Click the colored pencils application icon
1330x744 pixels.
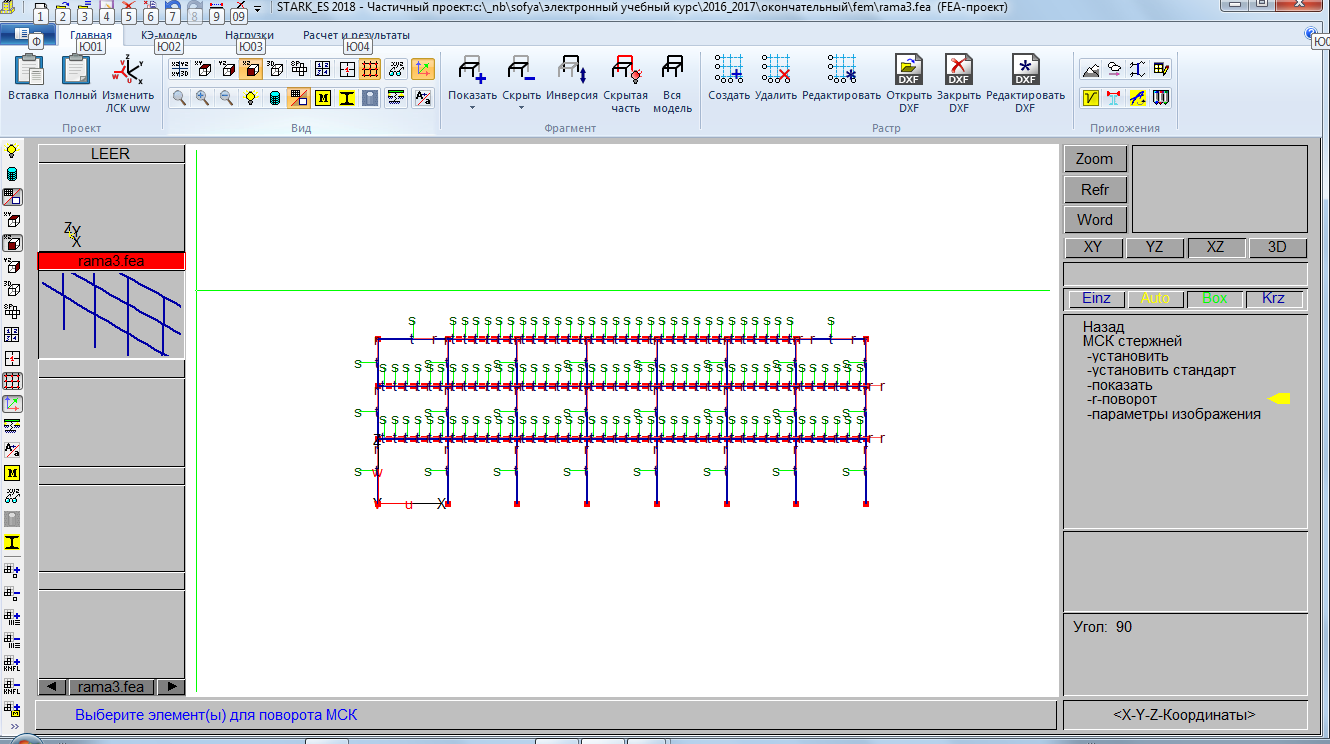click(1161, 98)
